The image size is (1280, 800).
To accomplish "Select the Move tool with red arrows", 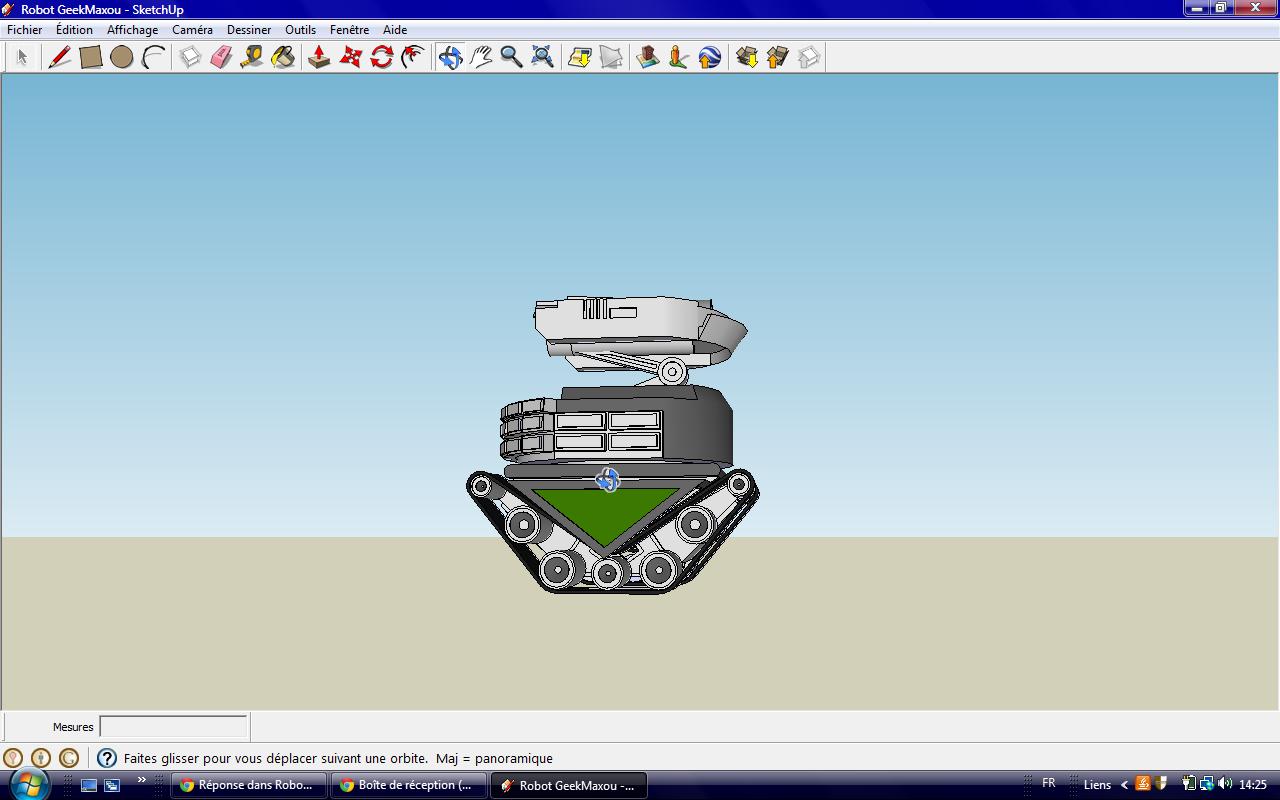I will 350,57.
